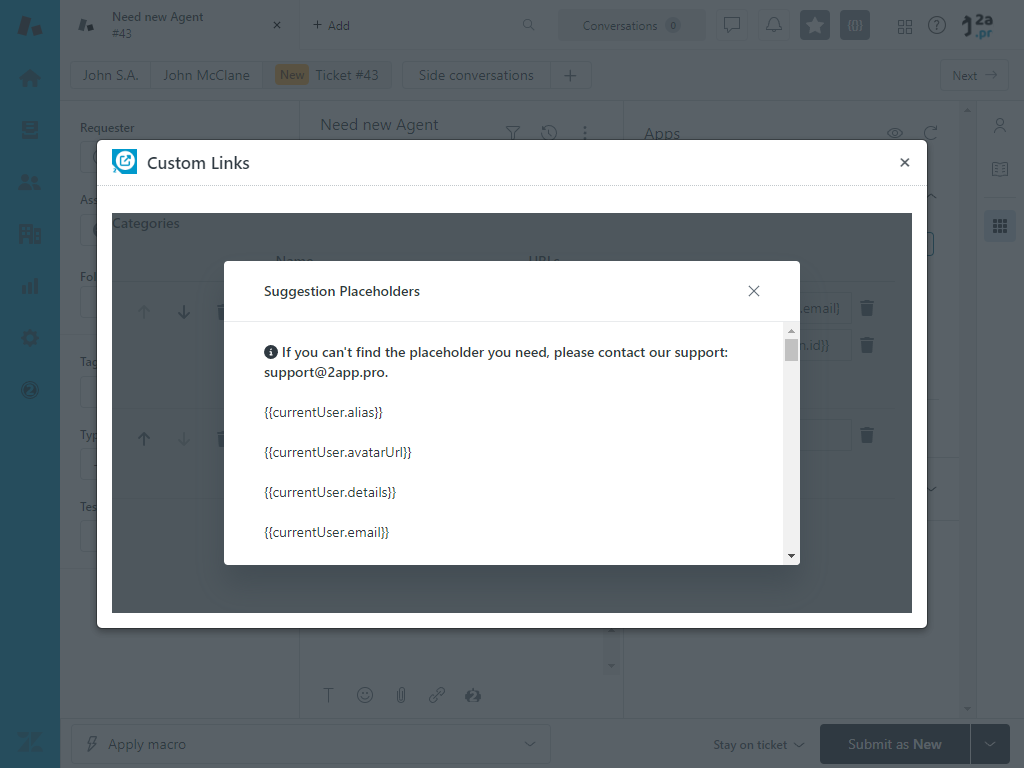1024x768 pixels.
Task: Switch to the Side conversations tab
Action: (x=476, y=75)
